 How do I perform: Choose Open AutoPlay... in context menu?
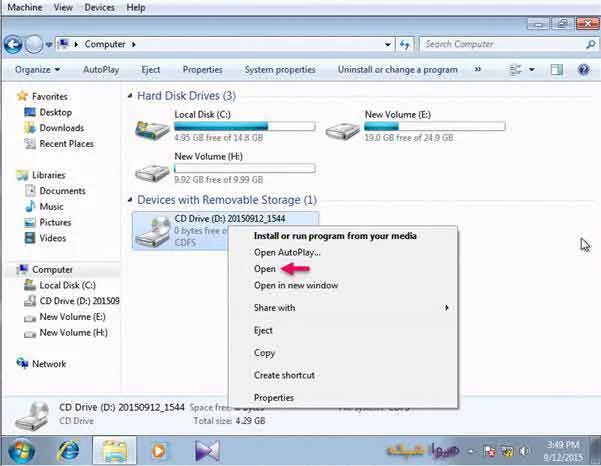287,253
